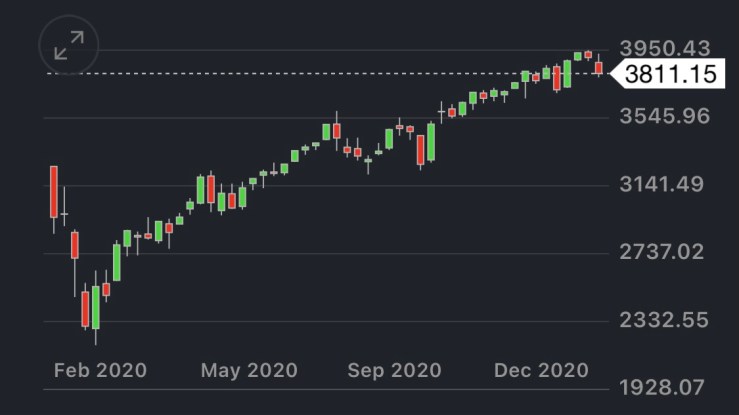Select the May 2020 date label
This screenshot has width=739, height=415.
click(x=249, y=370)
